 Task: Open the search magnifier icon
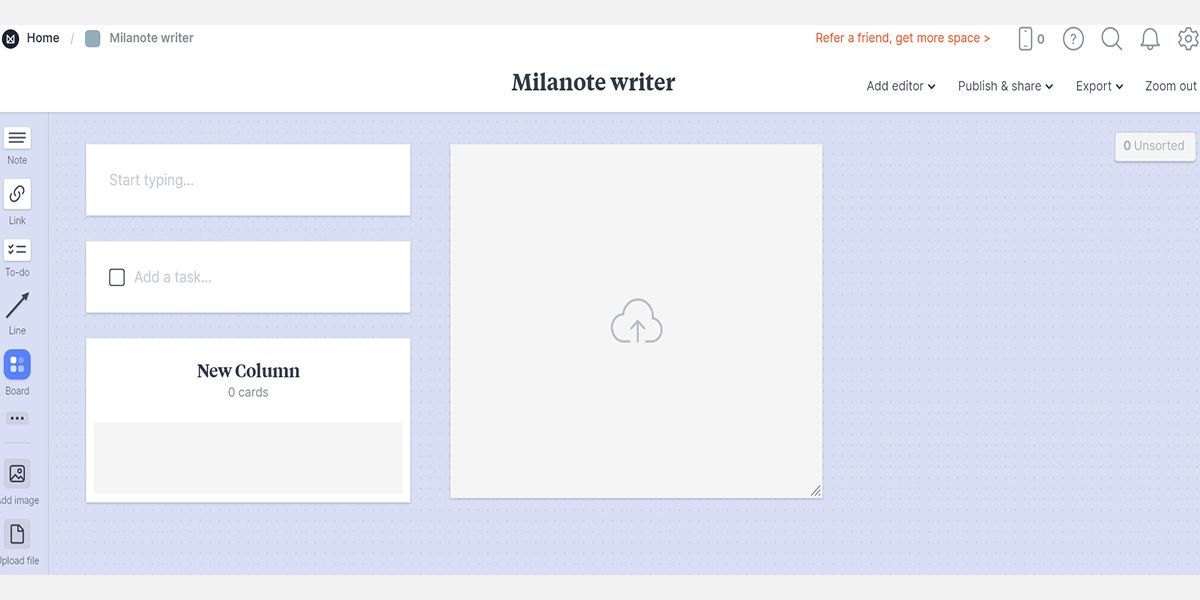tap(1111, 39)
